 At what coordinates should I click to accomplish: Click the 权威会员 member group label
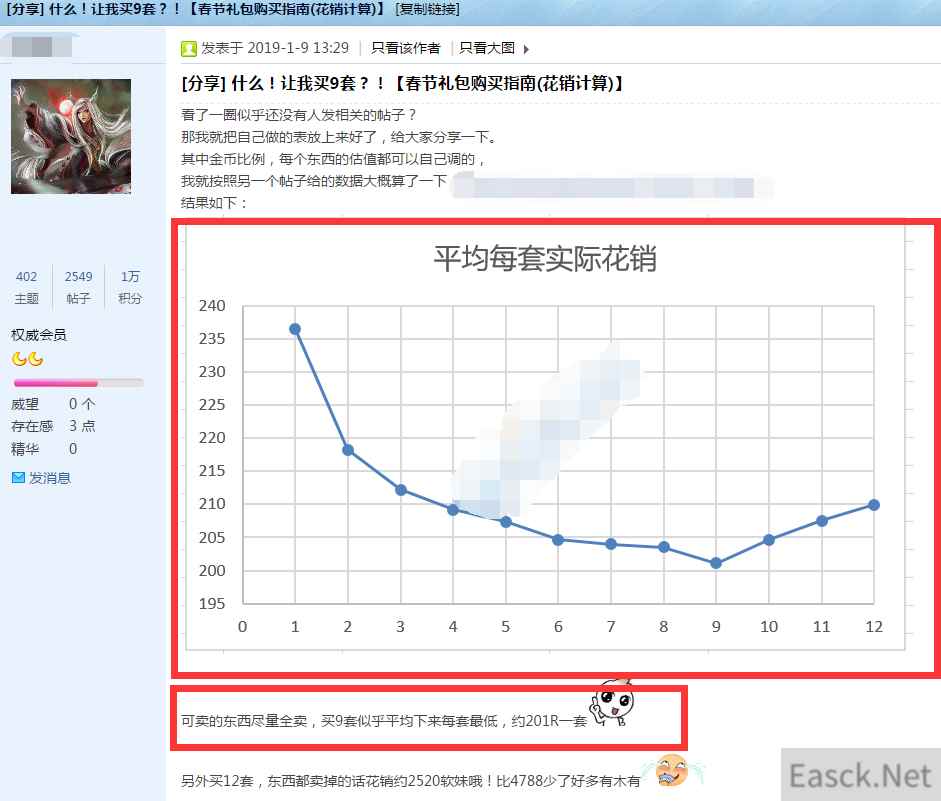tap(39, 335)
